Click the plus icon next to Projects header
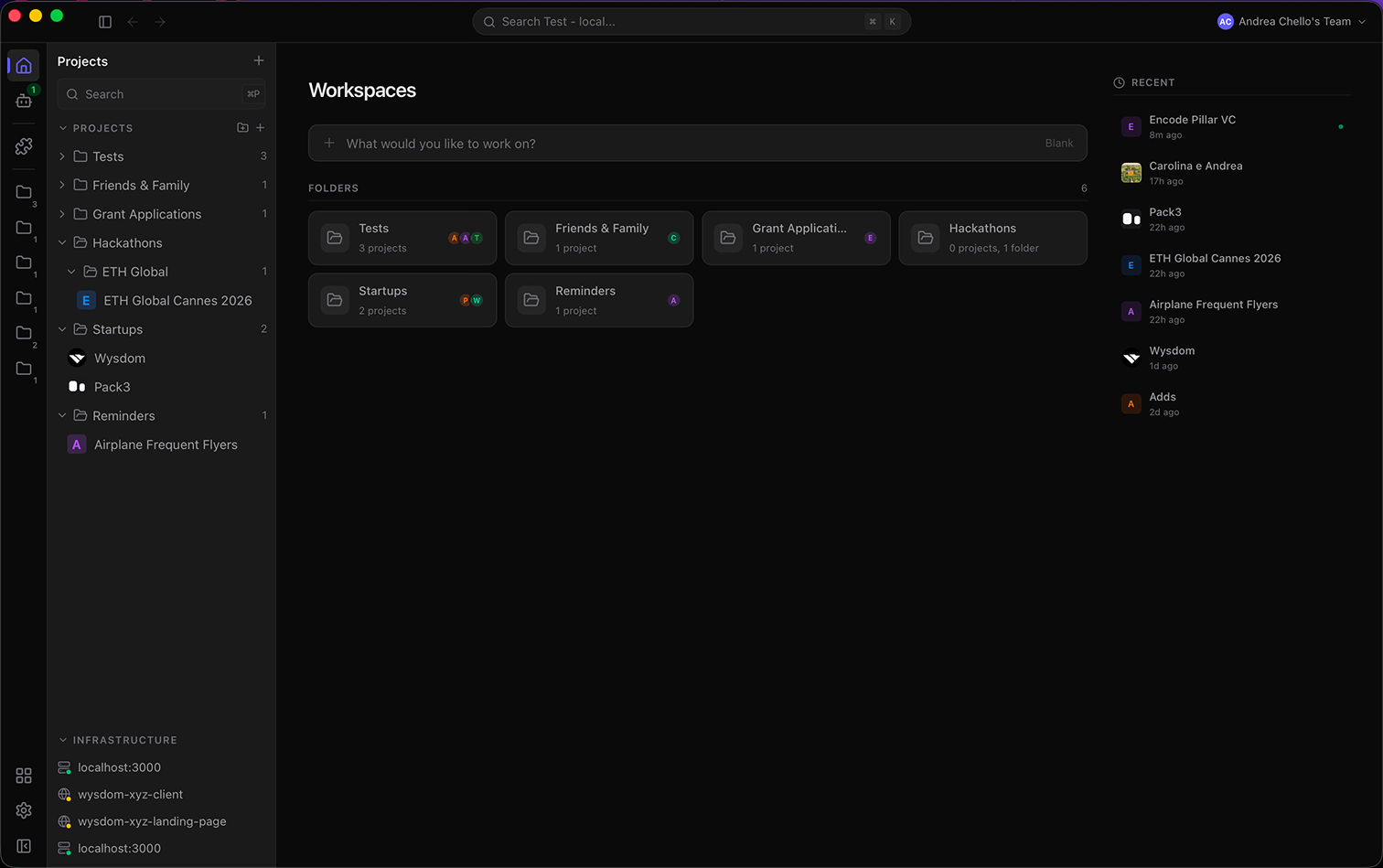Viewport: 1383px width, 868px height. pyautogui.click(x=259, y=60)
